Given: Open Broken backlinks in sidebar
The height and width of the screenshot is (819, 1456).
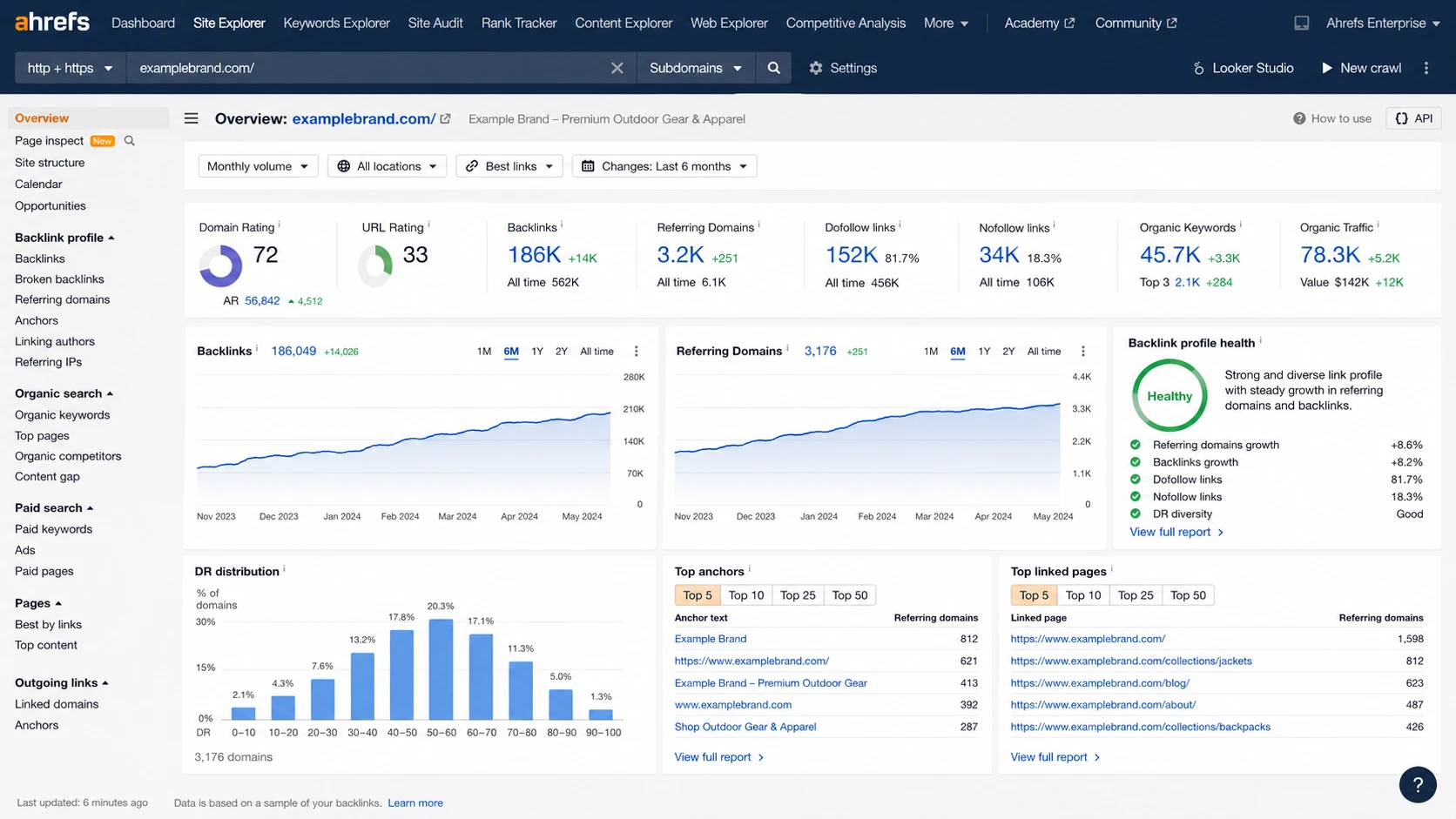Looking at the screenshot, I should coord(59,279).
